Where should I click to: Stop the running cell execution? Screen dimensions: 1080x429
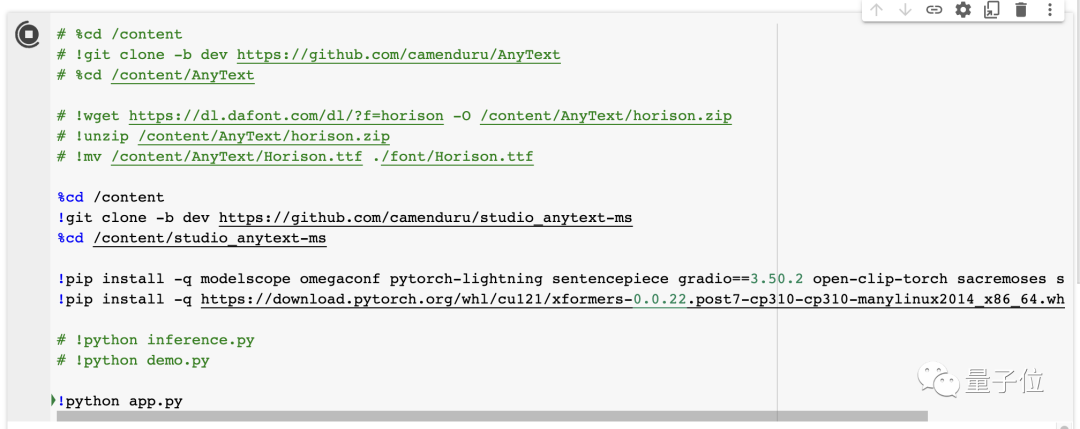coord(27,35)
